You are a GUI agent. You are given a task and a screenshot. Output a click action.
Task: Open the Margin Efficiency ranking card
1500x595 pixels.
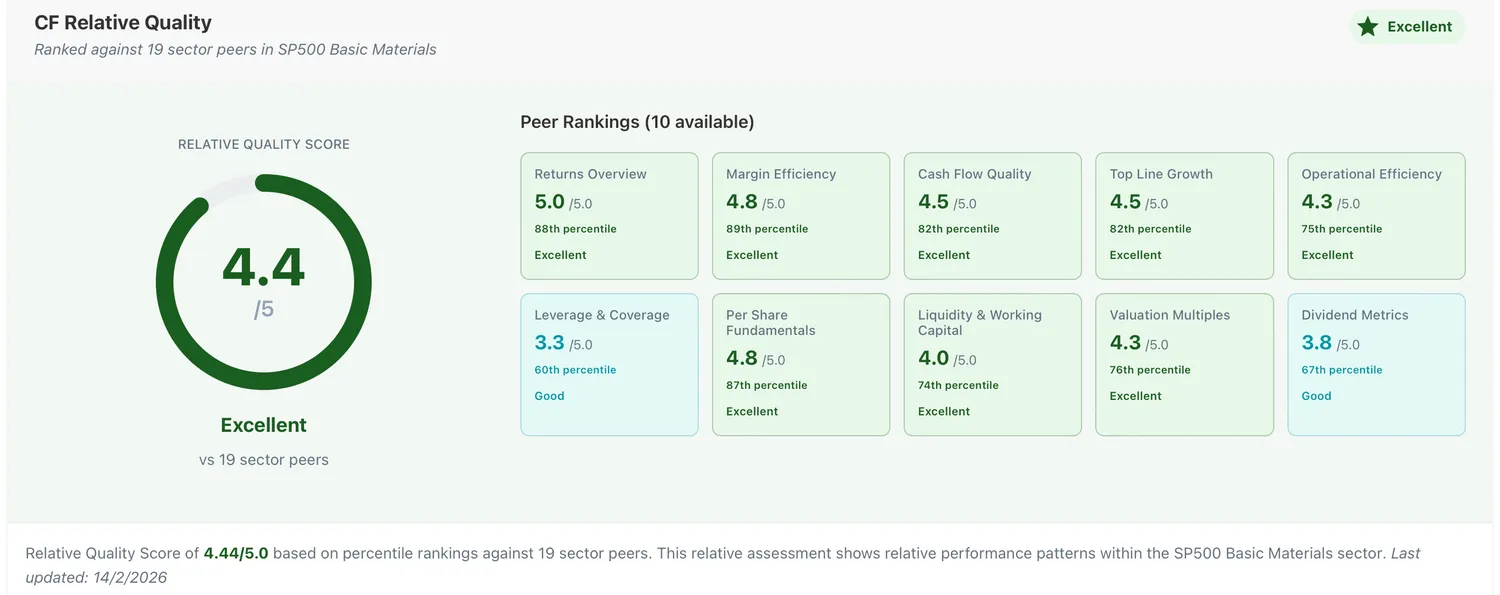click(x=801, y=216)
